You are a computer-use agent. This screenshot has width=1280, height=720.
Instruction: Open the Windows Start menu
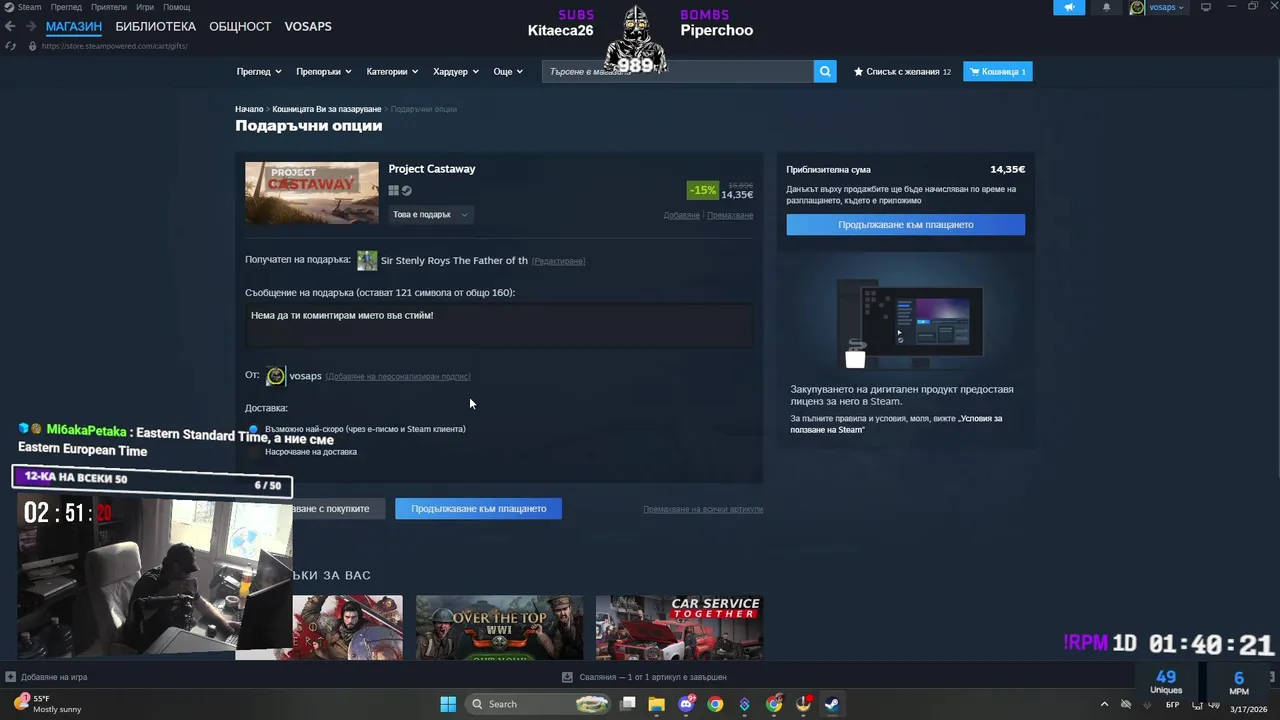448,704
